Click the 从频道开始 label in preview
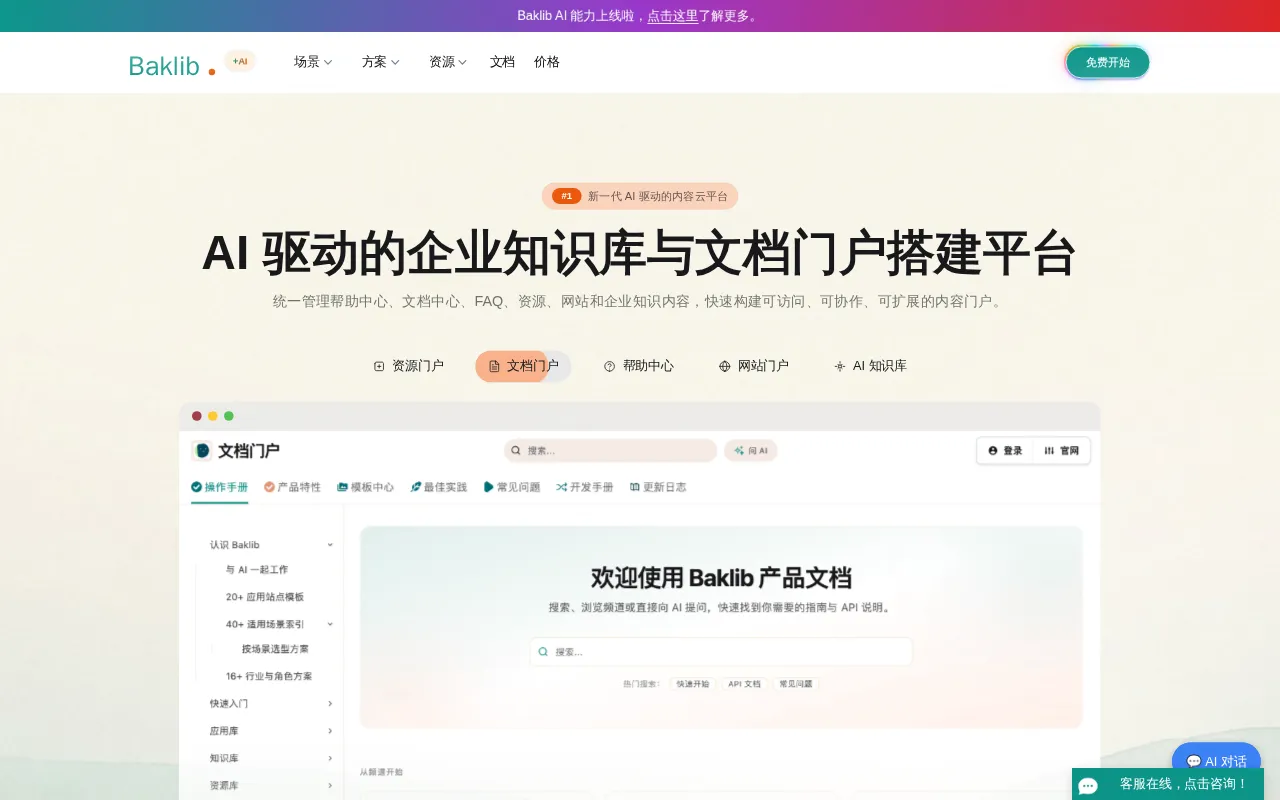 [x=381, y=772]
